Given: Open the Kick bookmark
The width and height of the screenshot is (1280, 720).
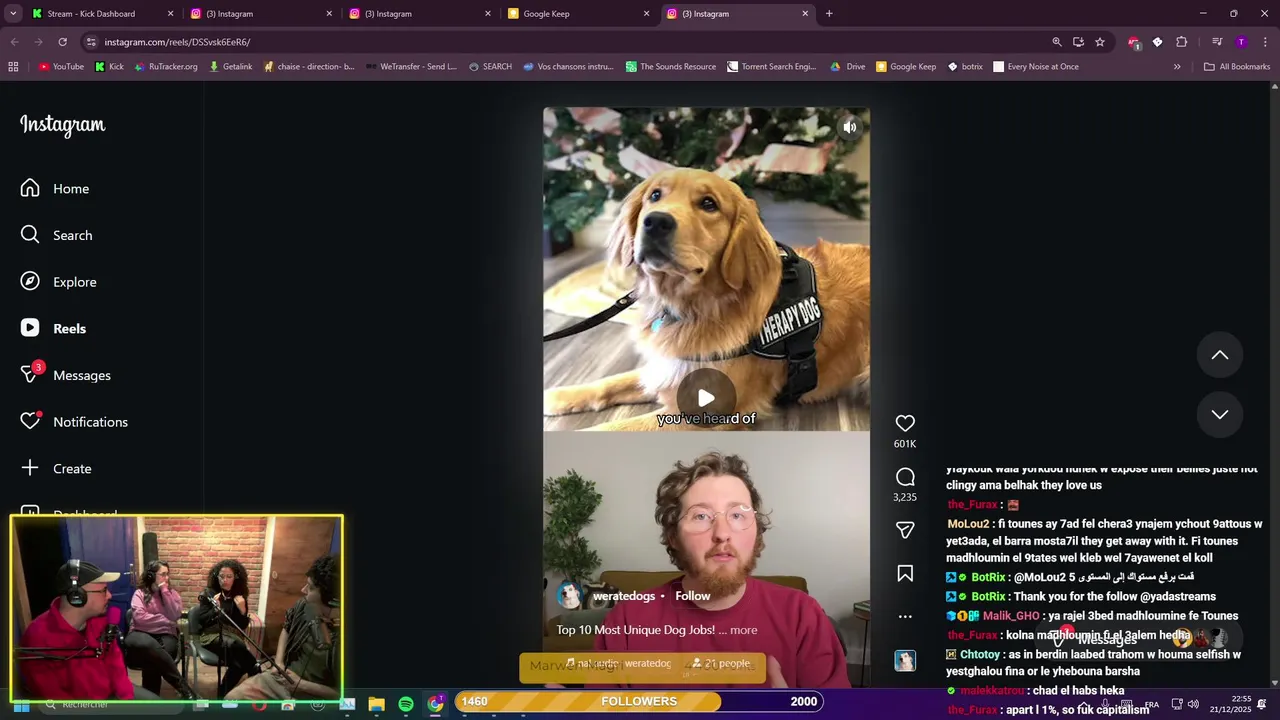Looking at the screenshot, I should 109,67.
